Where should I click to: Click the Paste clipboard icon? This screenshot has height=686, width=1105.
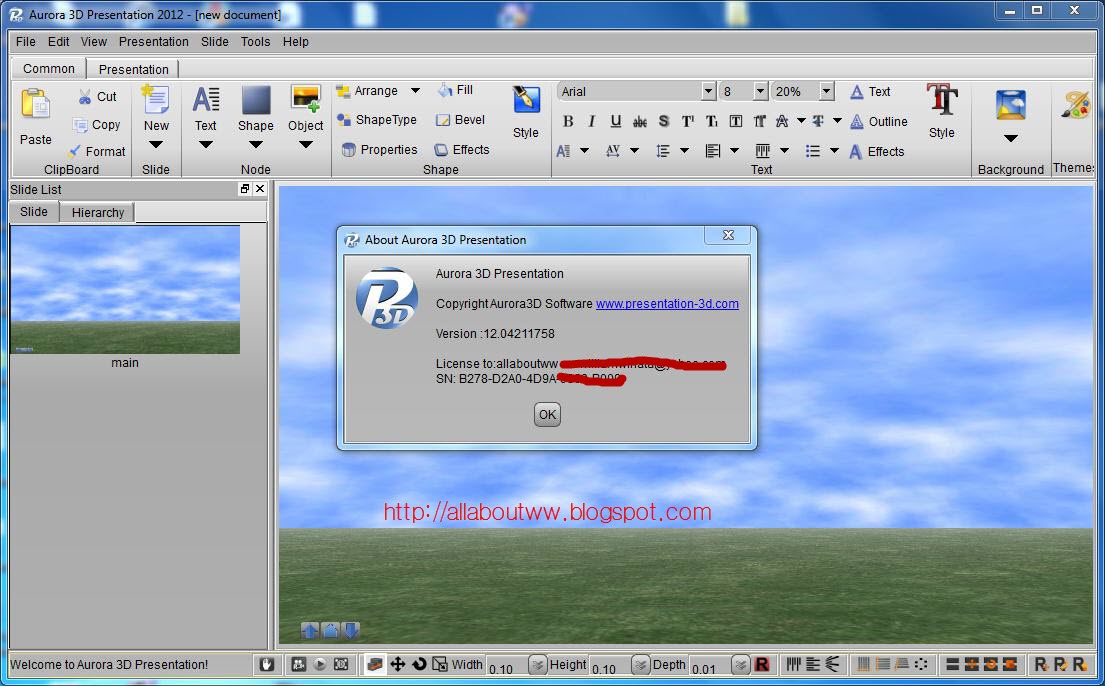(x=35, y=104)
